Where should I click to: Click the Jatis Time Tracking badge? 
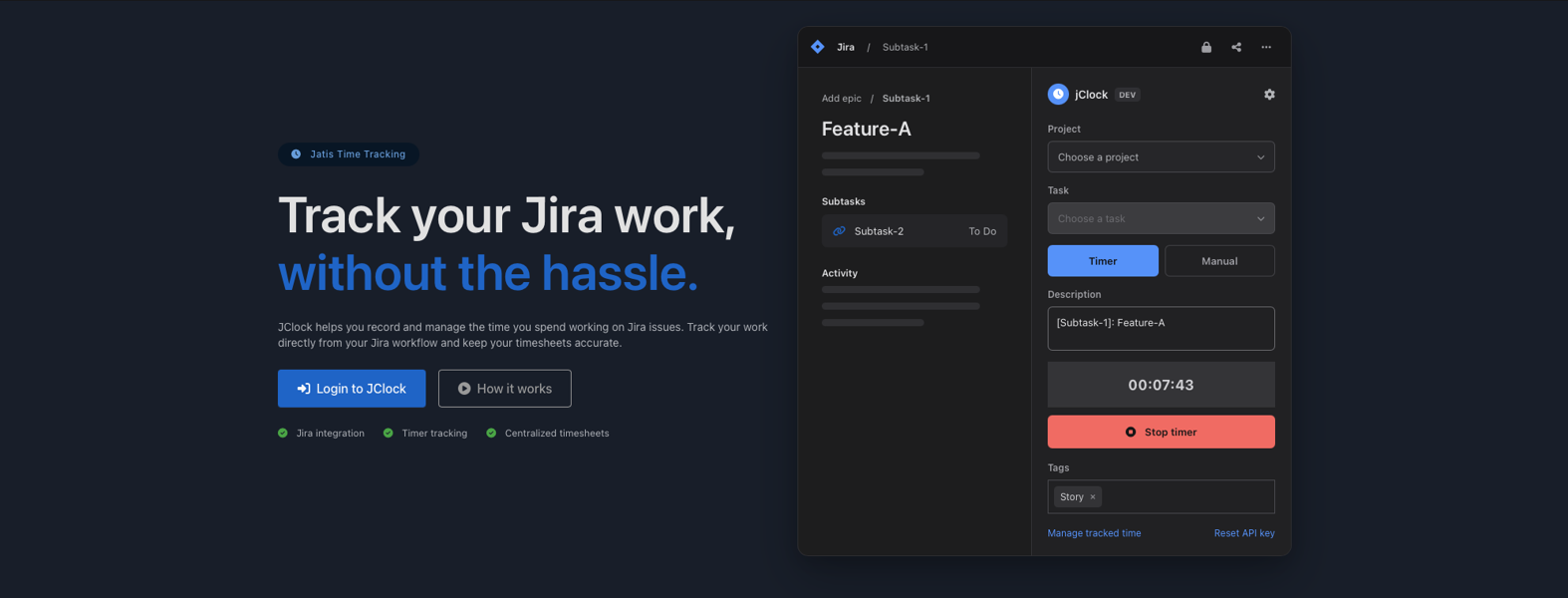click(x=349, y=154)
